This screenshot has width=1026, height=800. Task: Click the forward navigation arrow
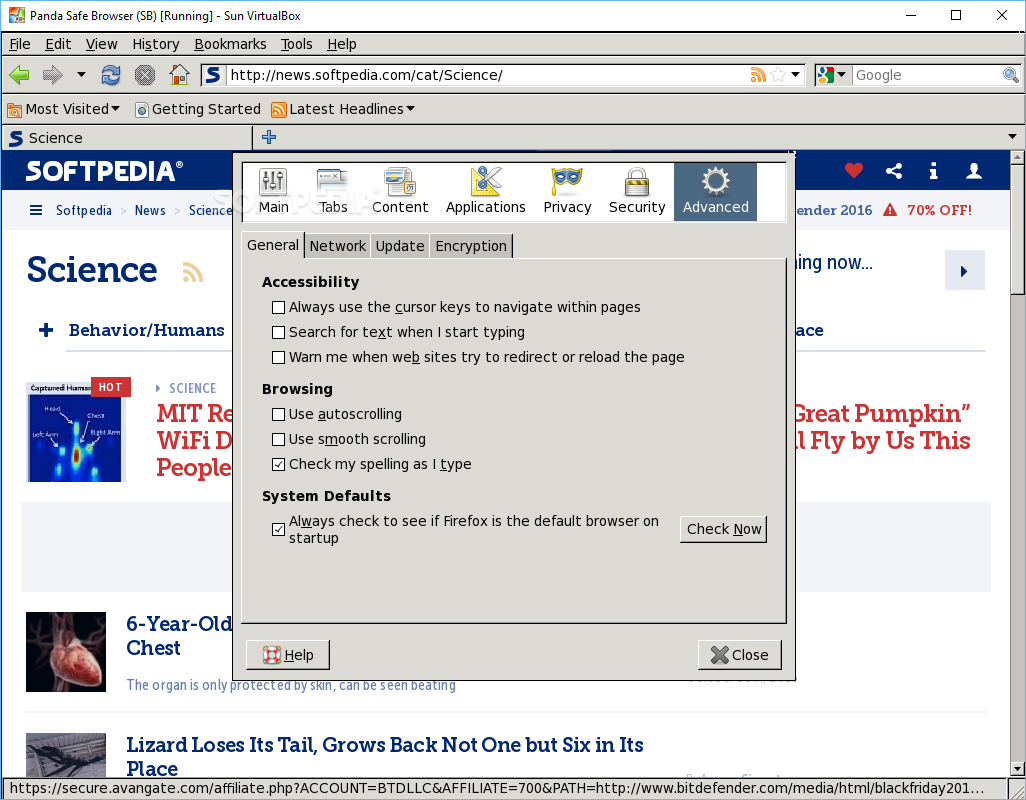52,75
